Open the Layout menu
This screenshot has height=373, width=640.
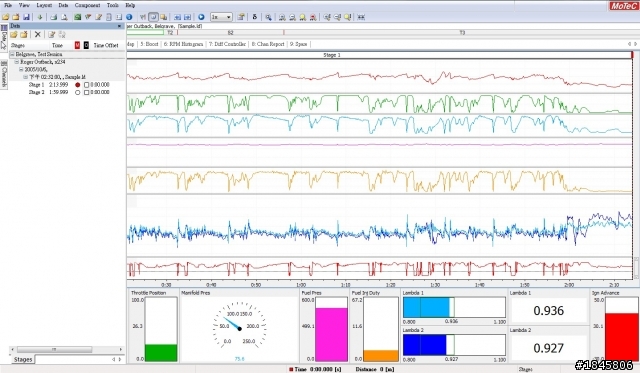pos(44,5)
